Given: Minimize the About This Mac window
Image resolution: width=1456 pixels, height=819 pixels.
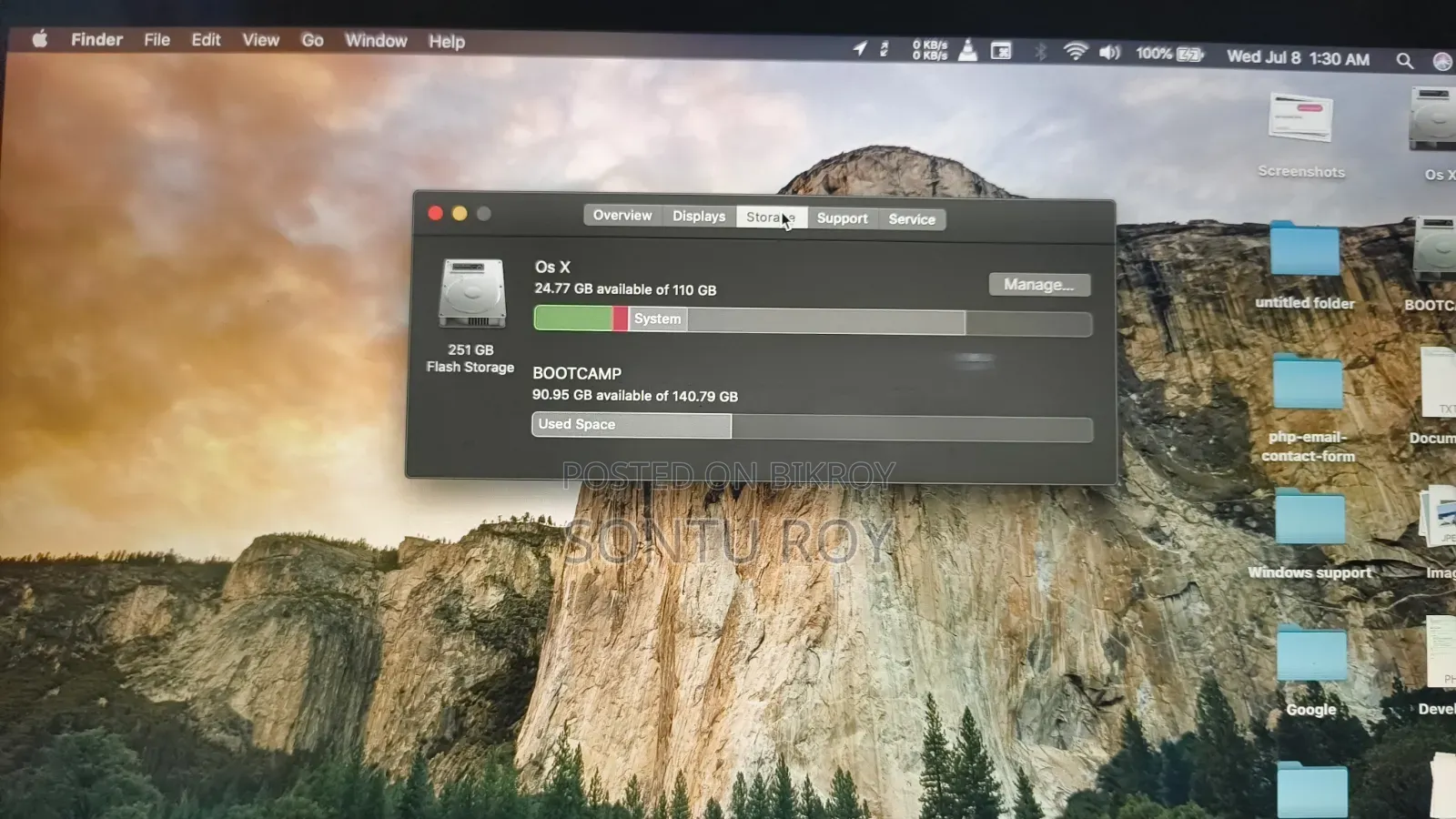Looking at the screenshot, I should pos(460,213).
